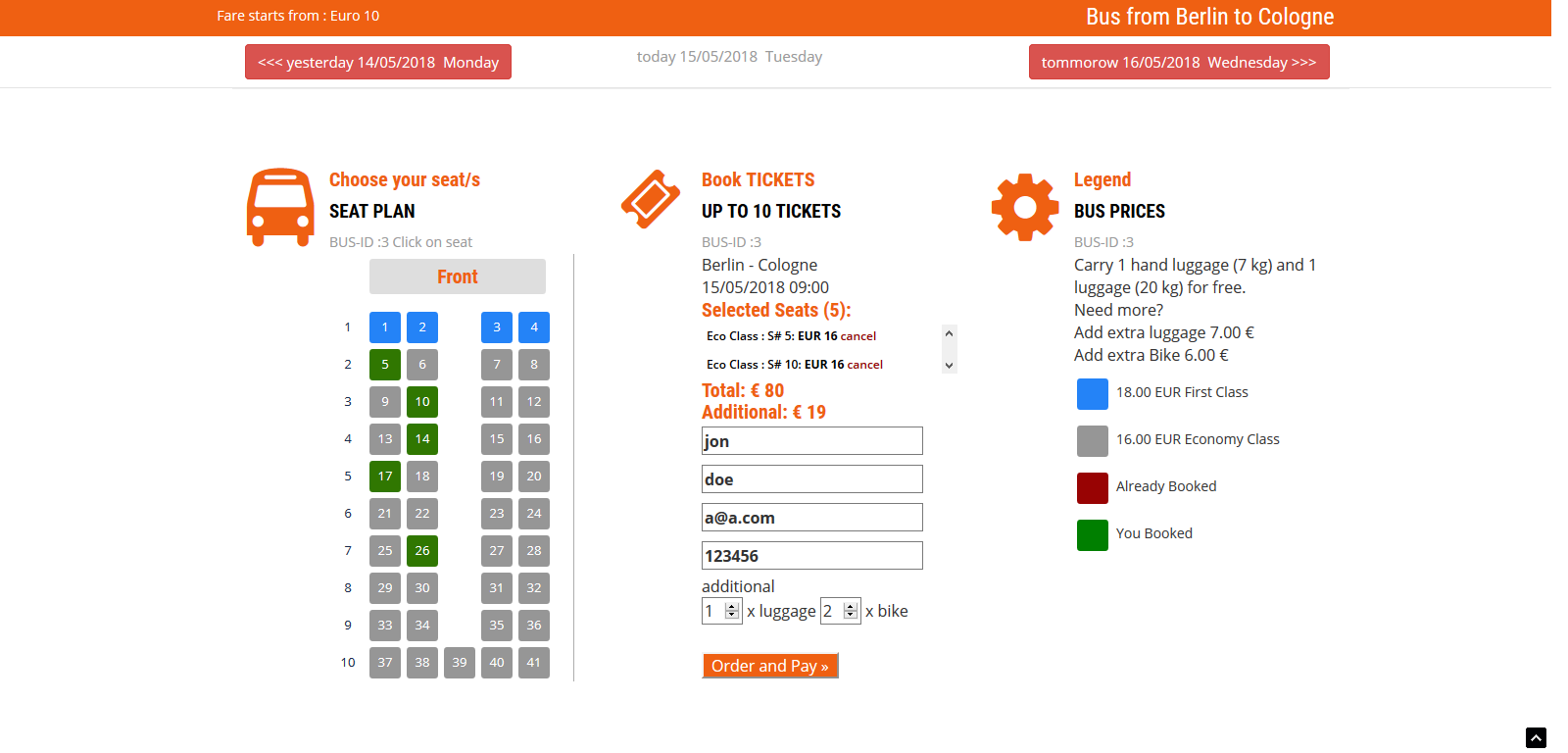1568x753 pixels.
Task: Click Order and Pay button
Action: point(770,666)
